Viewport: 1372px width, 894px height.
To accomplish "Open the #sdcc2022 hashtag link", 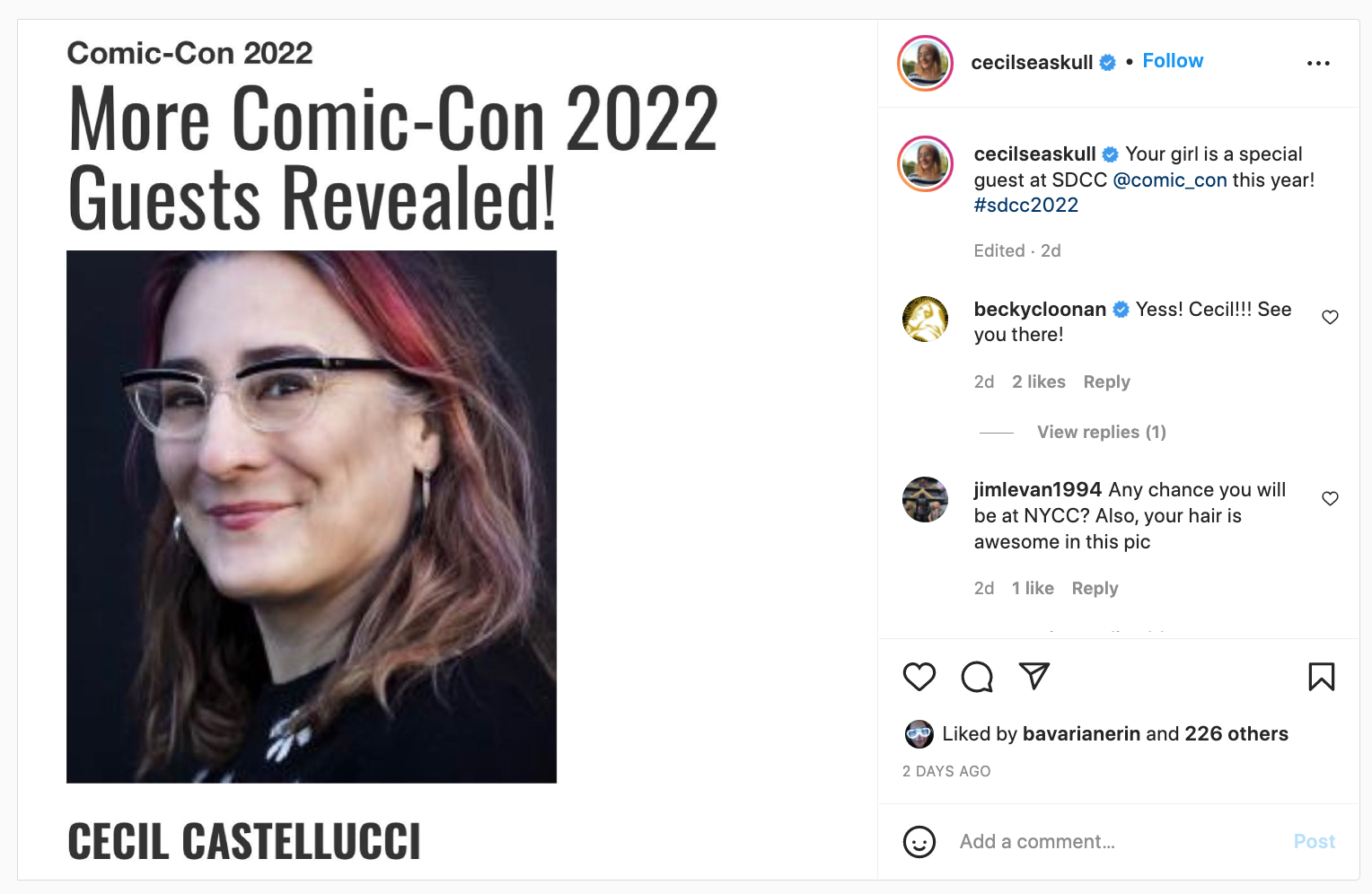I will (x=1025, y=205).
